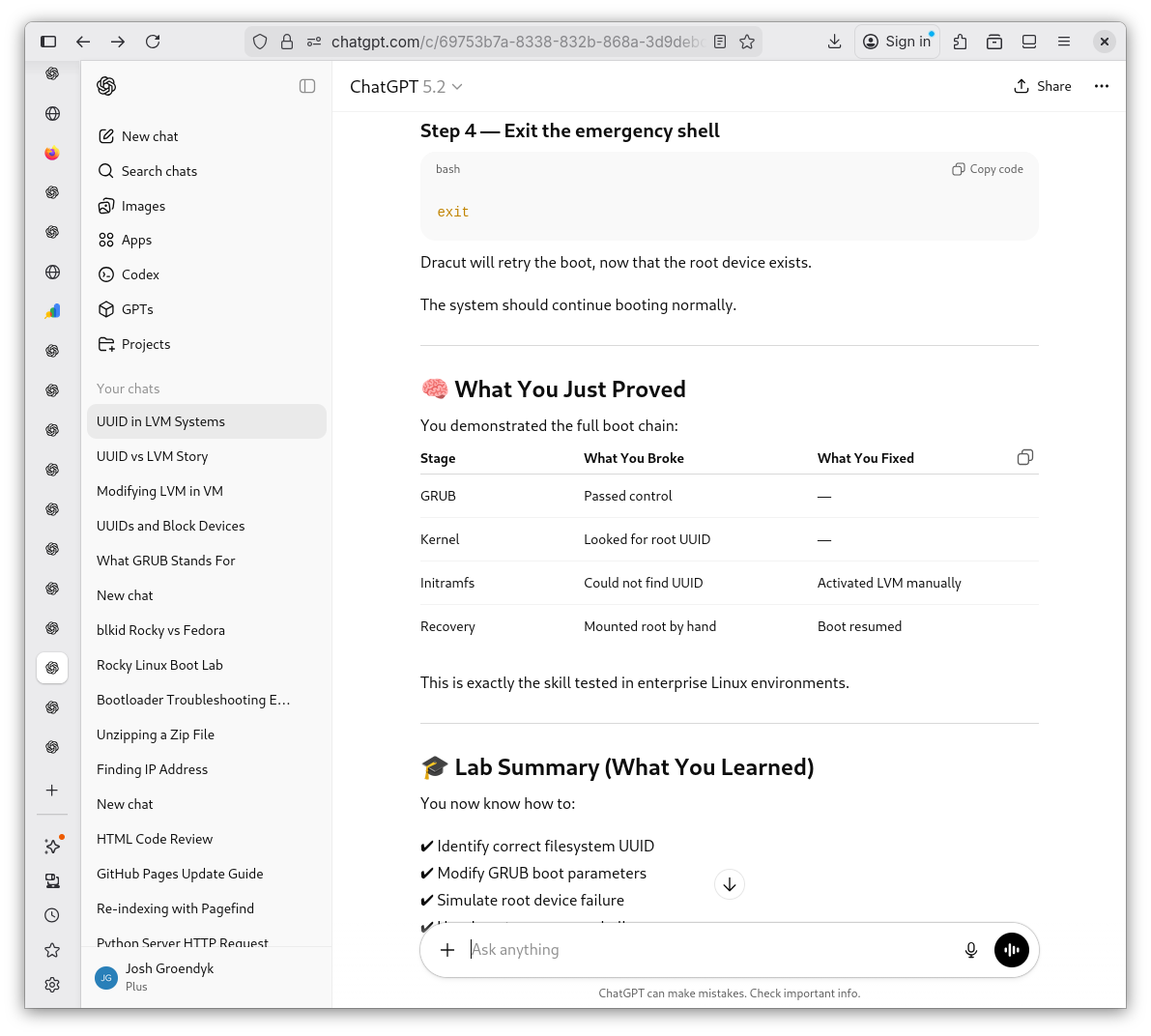Start voice mode with waveform button

[x=1012, y=950]
